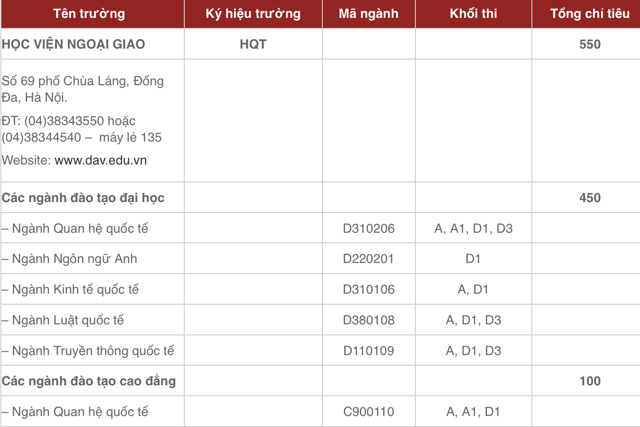Select the "HỌC VIỆN NGOẠI GIAO" school name
Viewport: 640px width, 427px height.
click(73, 45)
